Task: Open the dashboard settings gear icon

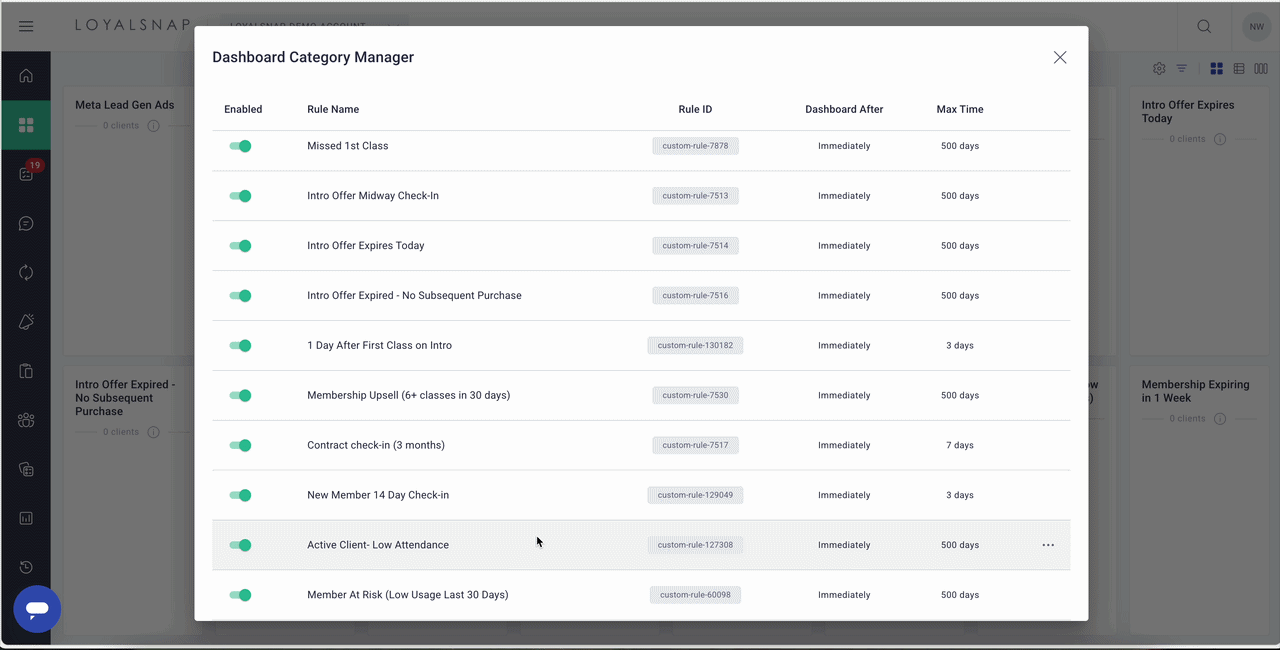Action: 1159,69
